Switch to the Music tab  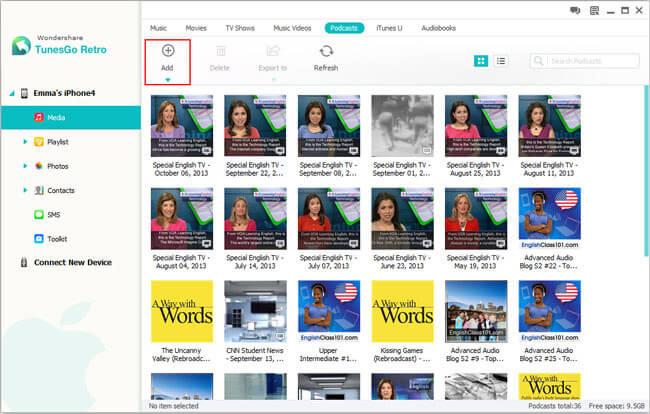pos(158,28)
